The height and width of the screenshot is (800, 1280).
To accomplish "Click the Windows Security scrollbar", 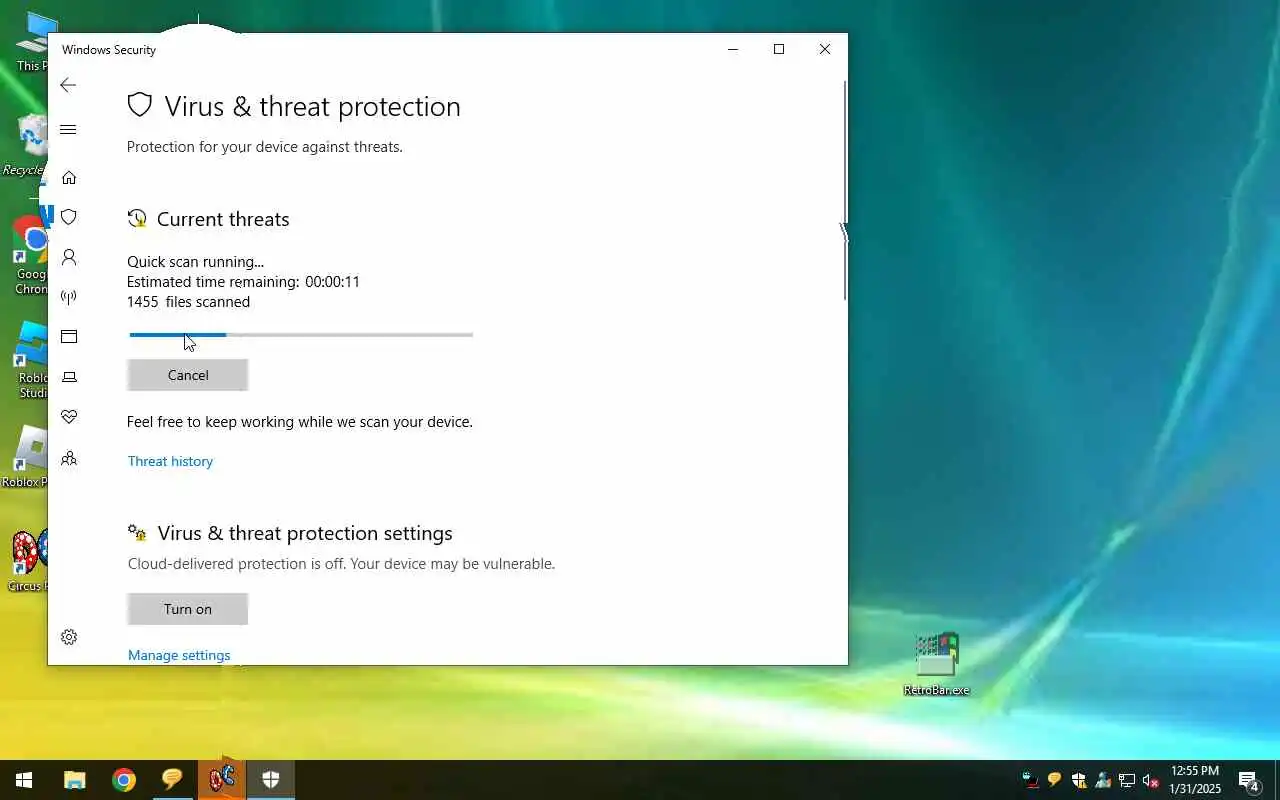I will click(x=844, y=190).
